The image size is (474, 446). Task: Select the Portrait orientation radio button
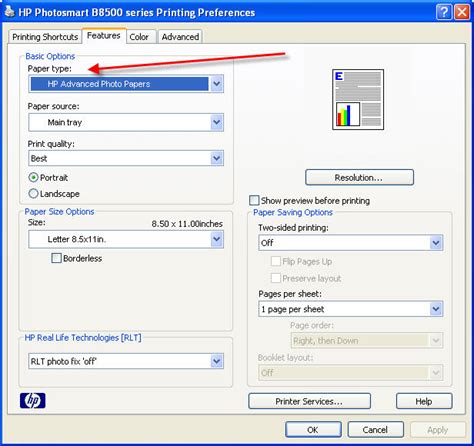click(33, 178)
